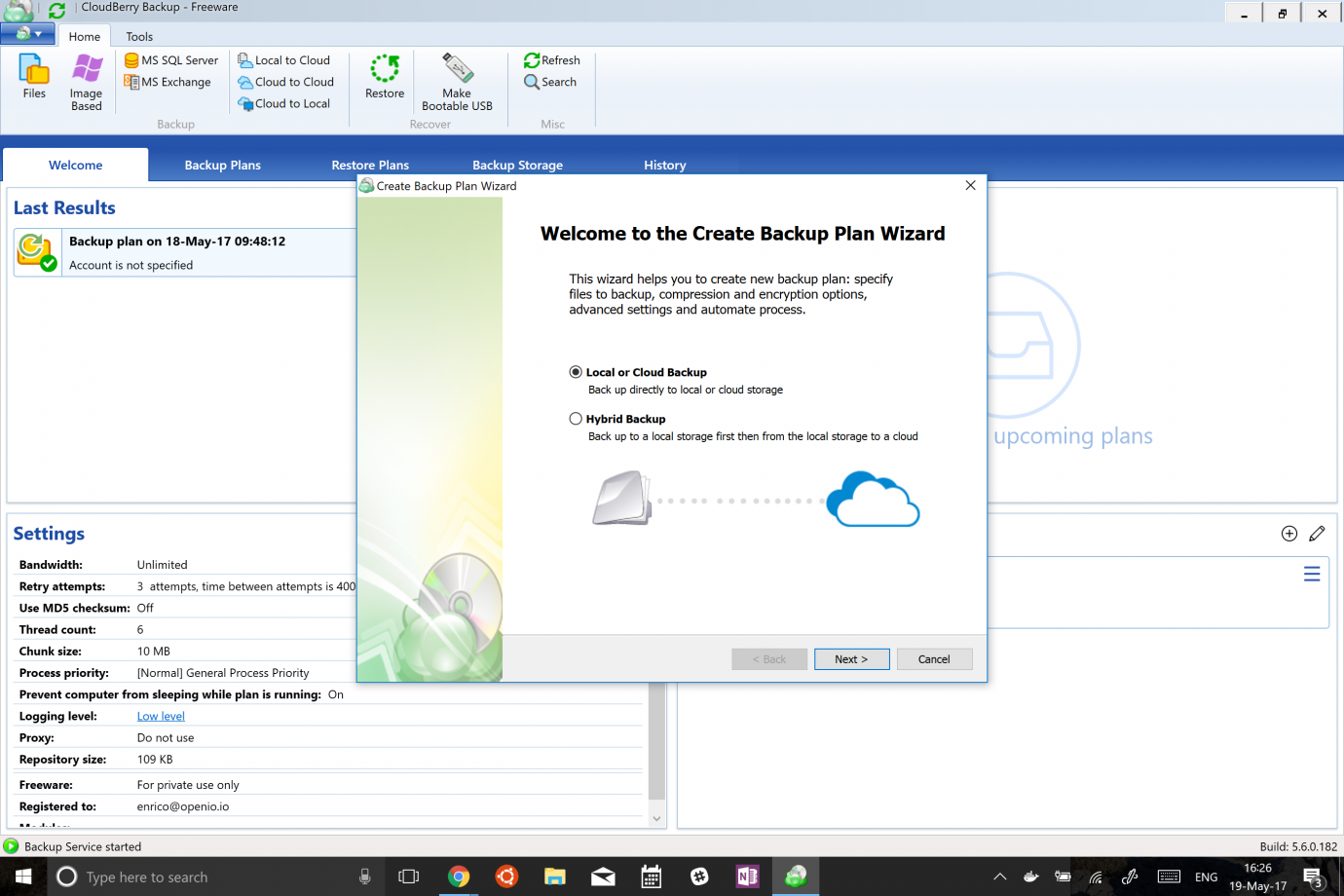Click the 'Account is not specified' text

pos(131,265)
